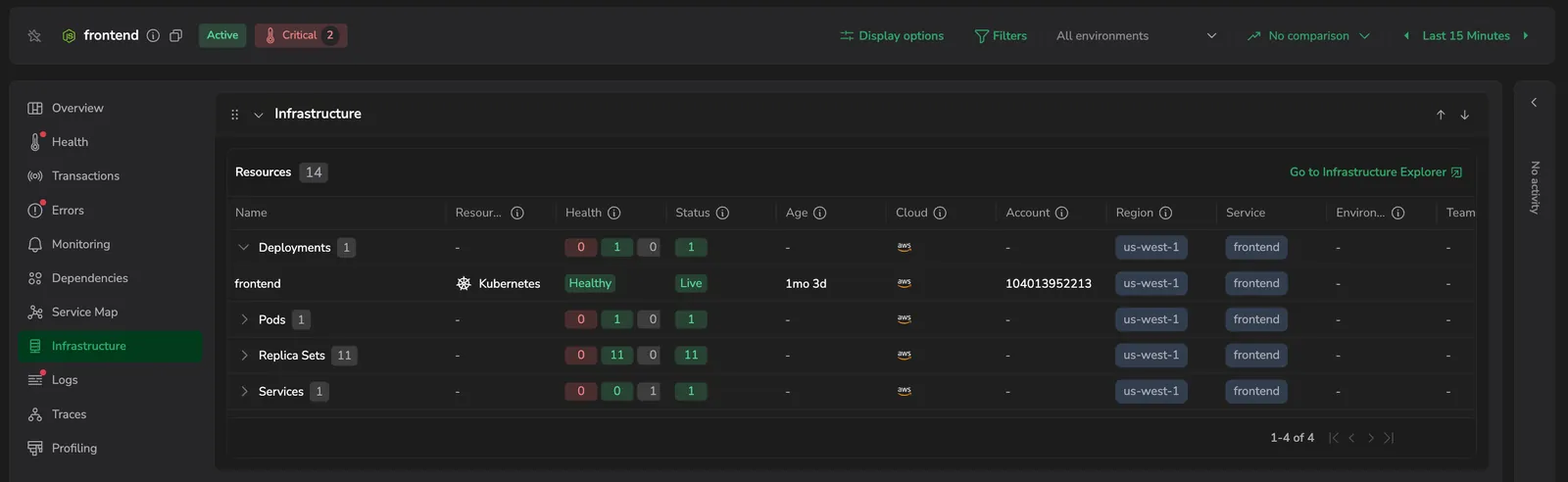Expand the No activity side panel
This screenshot has width=1568, height=482.
(x=1534, y=102)
